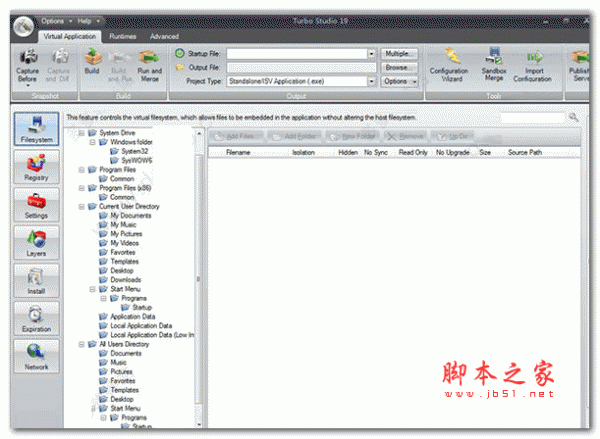Image resolution: width=600 pixels, height=439 pixels.
Task: Collapse the Current User Directory node
Action: 82,206
